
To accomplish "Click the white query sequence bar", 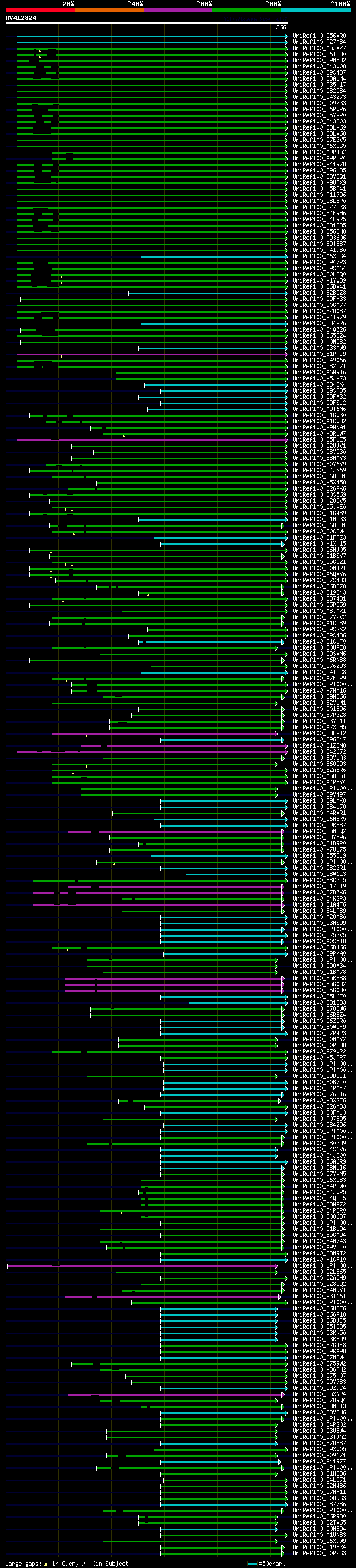I will pyautogui.click(x=147, y=23).
